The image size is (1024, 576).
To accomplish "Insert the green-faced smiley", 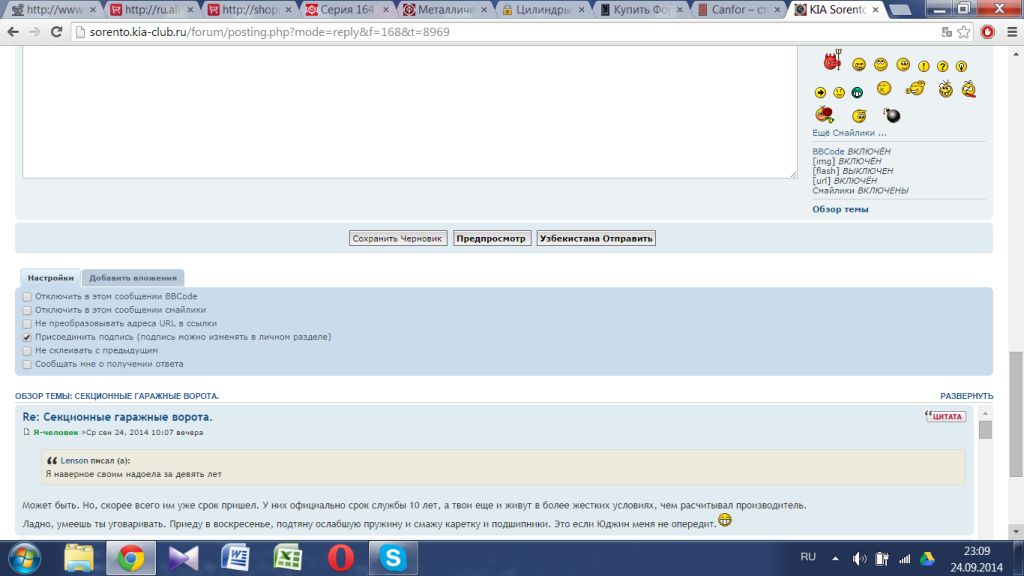I will [x=857, y=92].
